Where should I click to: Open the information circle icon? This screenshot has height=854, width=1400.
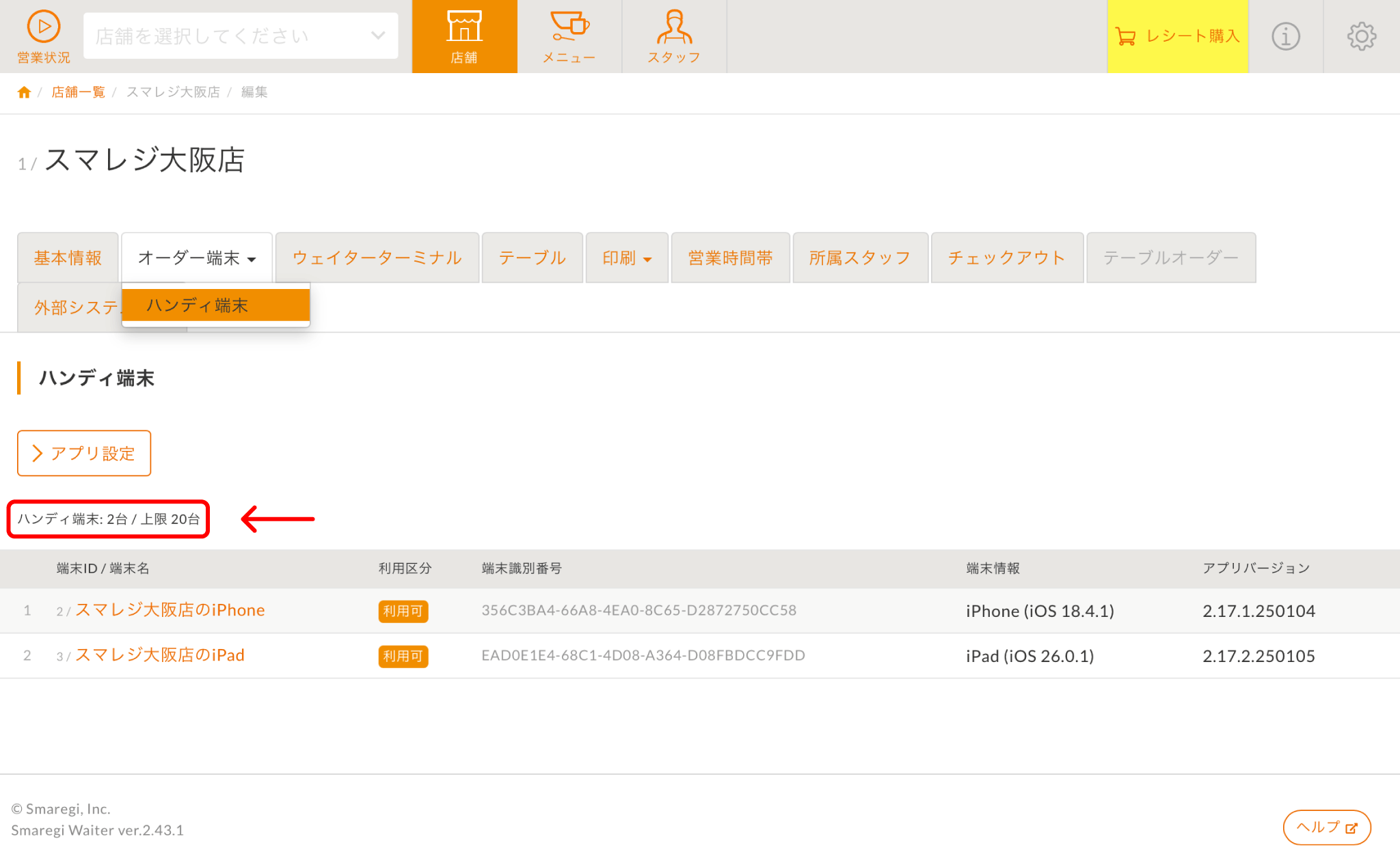click(x=1285, y=36)
